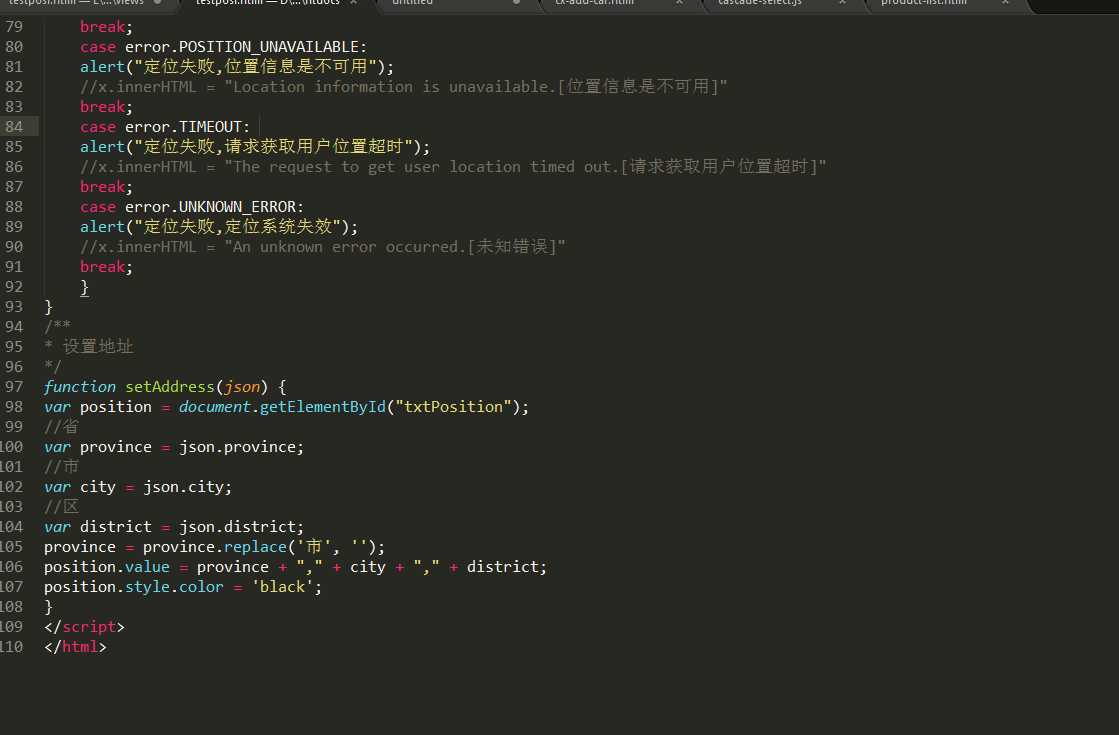This screenshot has height=735, width=1119.
Task: Click line number 93 in the gutter
Action: (14, 307)
